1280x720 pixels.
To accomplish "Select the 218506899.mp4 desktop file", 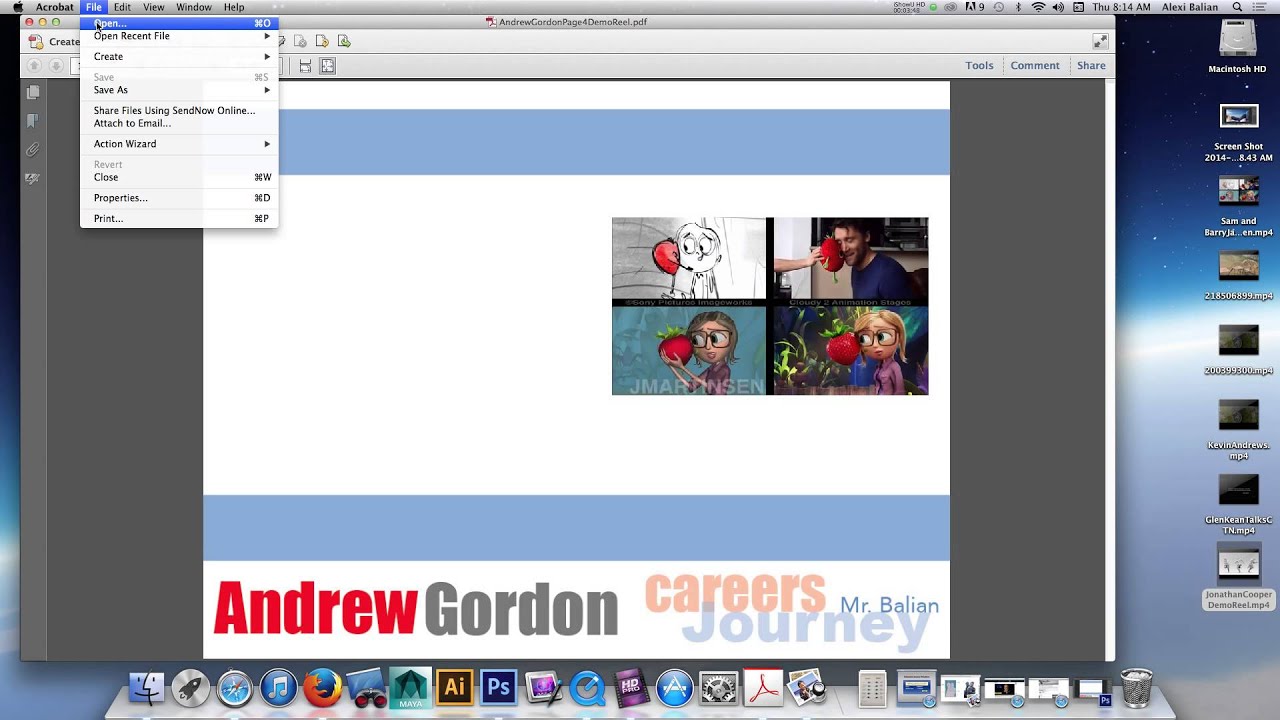I will pos(1238,276).
